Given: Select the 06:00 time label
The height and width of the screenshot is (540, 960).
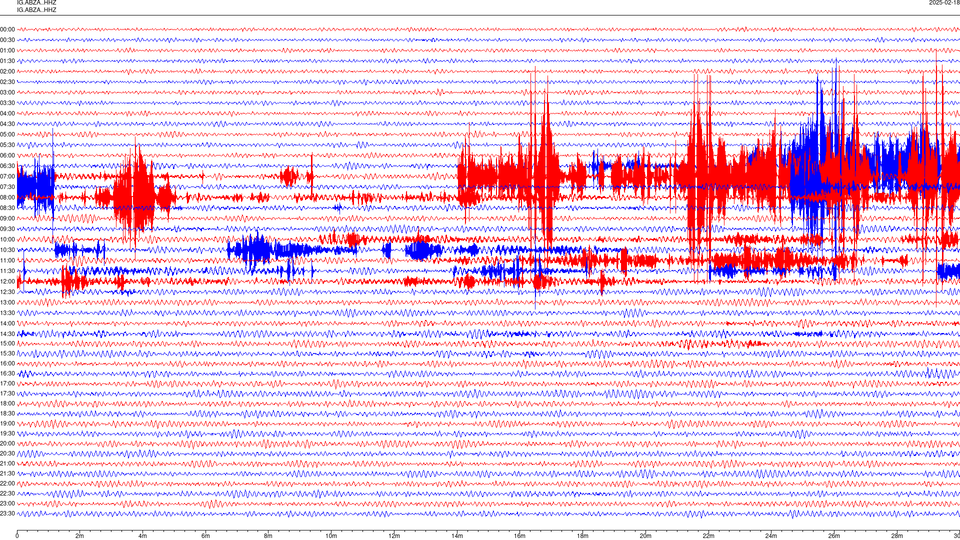Looking at the screenshot, I should 7,156.
